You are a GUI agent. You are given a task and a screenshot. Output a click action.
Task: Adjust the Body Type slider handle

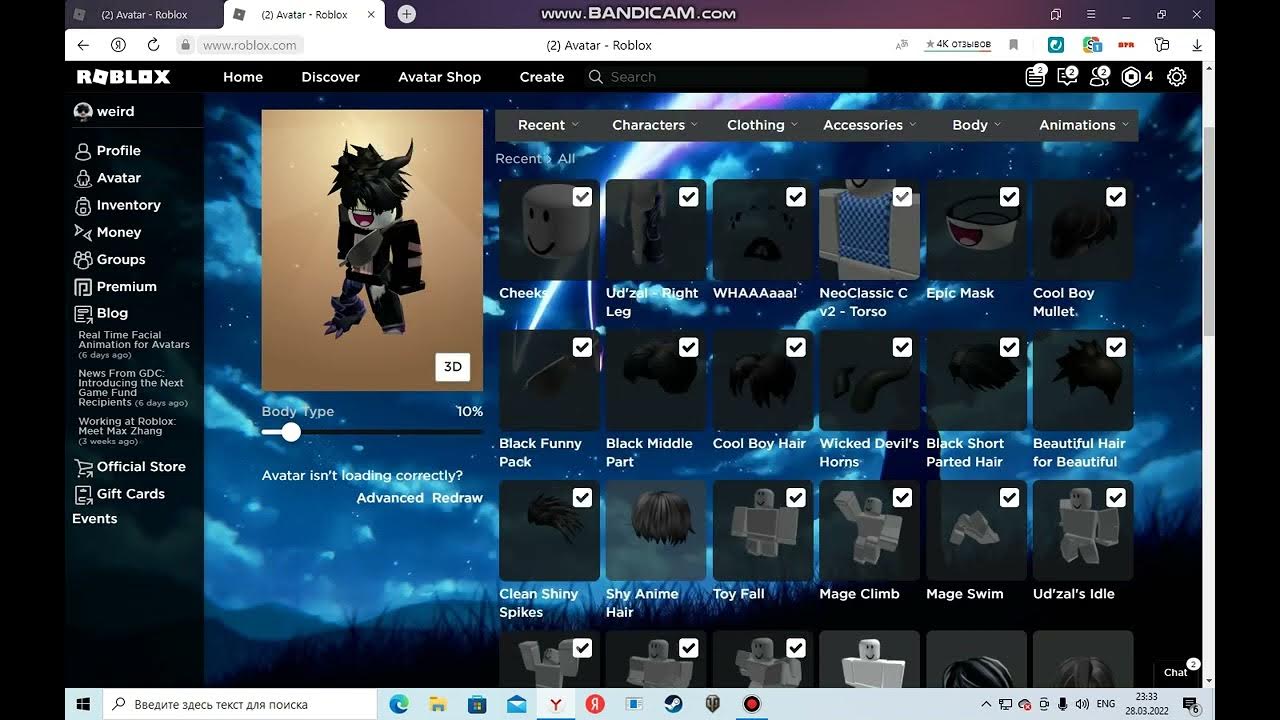pos(291,432)
